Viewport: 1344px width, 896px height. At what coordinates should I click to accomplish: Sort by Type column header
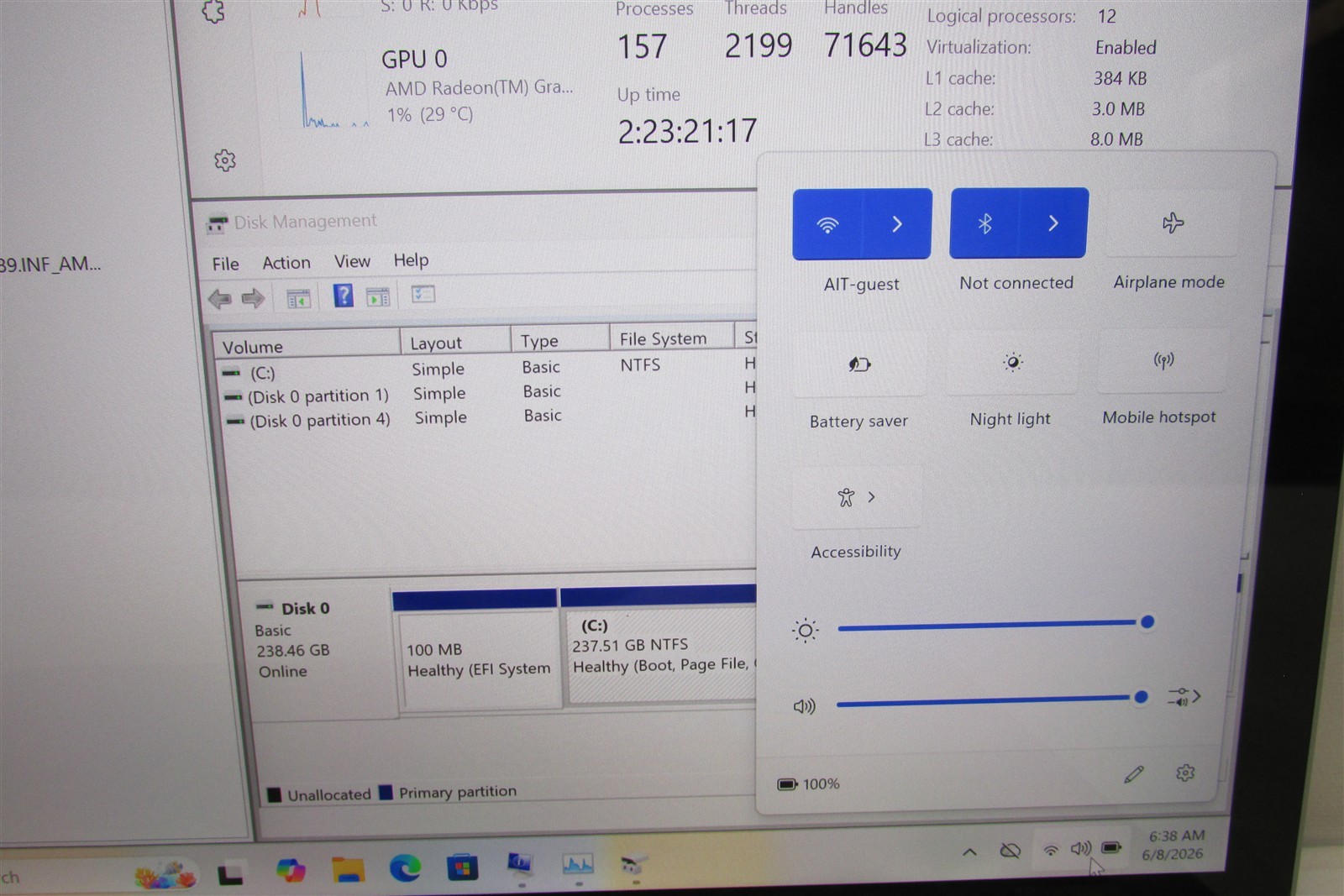(x=560, y=339)
